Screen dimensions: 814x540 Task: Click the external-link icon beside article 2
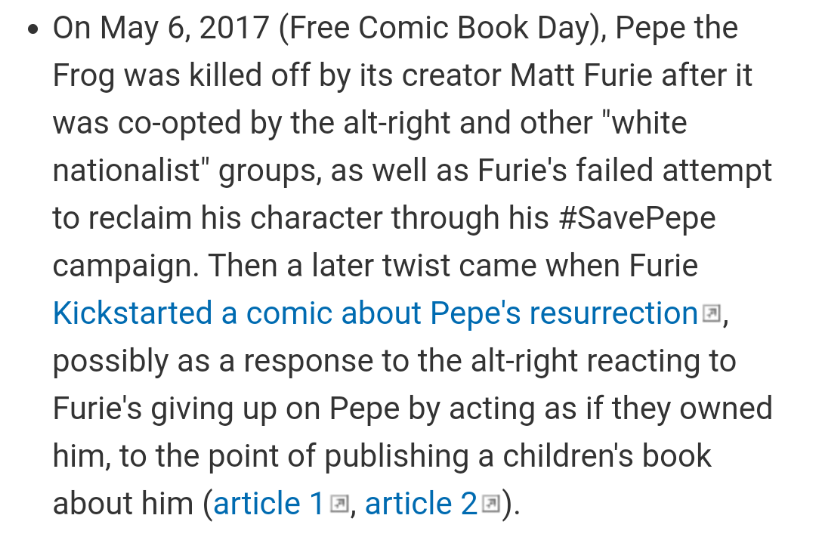[x=491, y=503]
